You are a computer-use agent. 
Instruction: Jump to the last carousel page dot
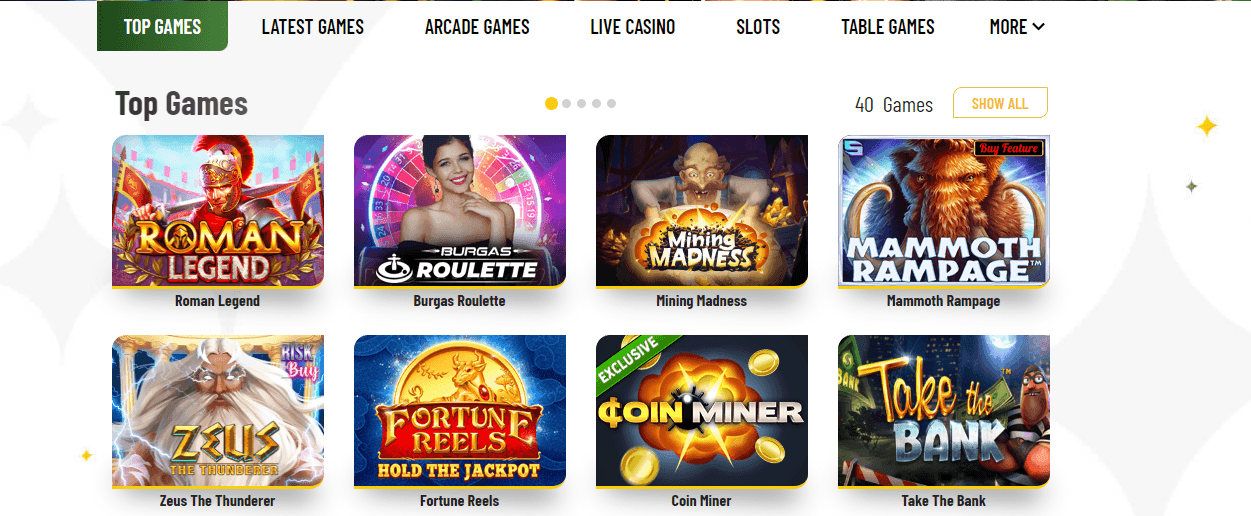611,103
